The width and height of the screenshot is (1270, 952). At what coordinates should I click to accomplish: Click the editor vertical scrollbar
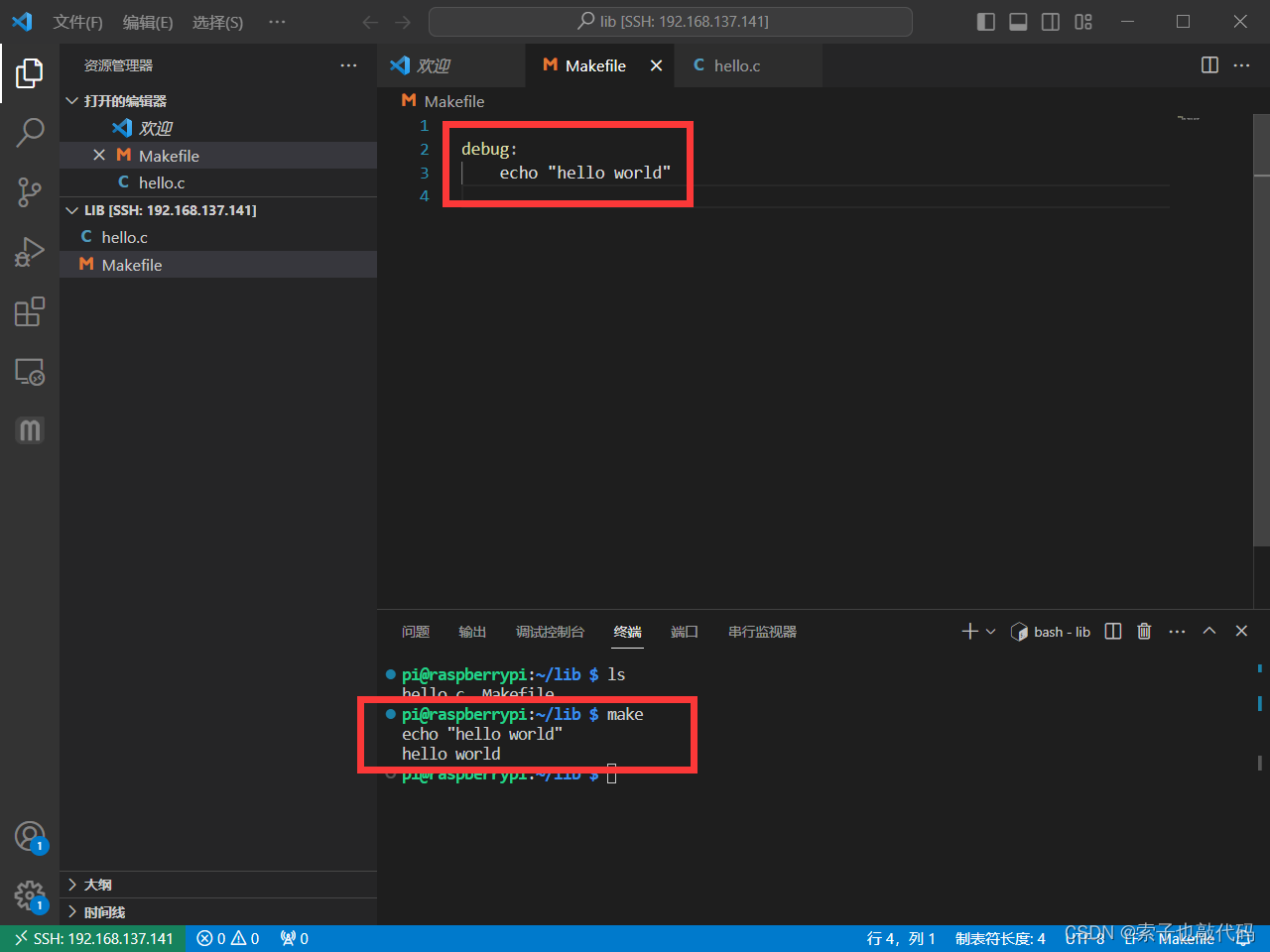[x=1262, y=330]
